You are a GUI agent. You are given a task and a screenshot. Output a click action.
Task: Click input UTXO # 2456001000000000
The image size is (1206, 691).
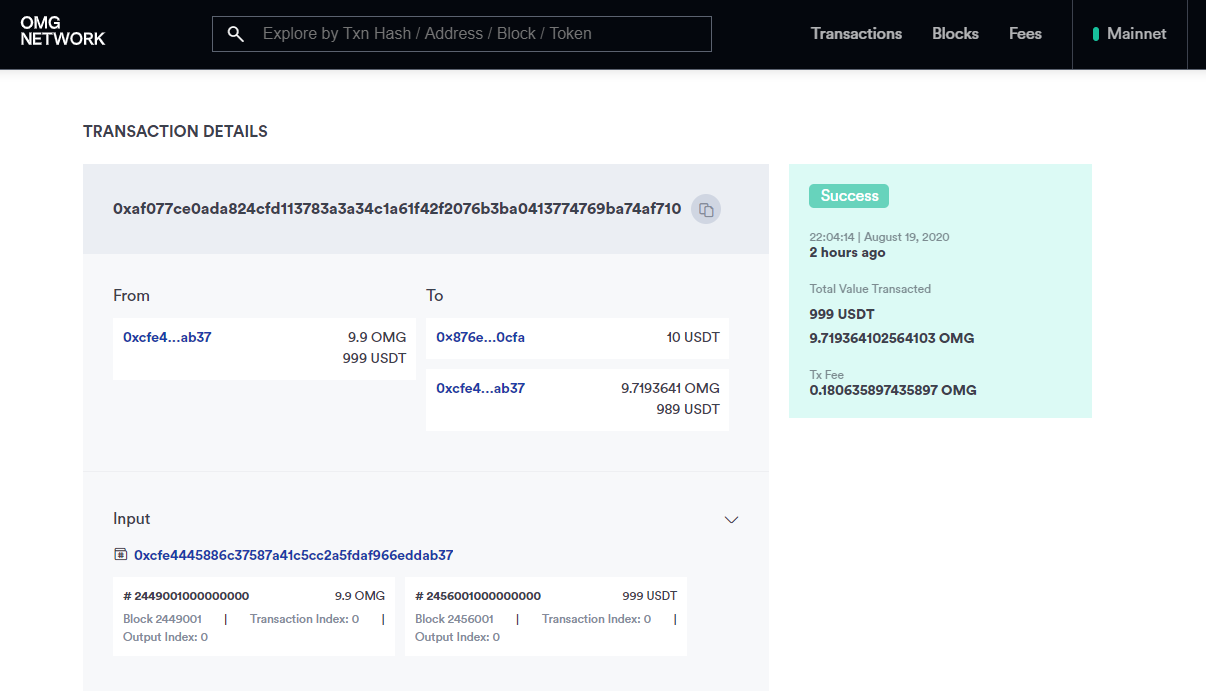tap(478, 596)
